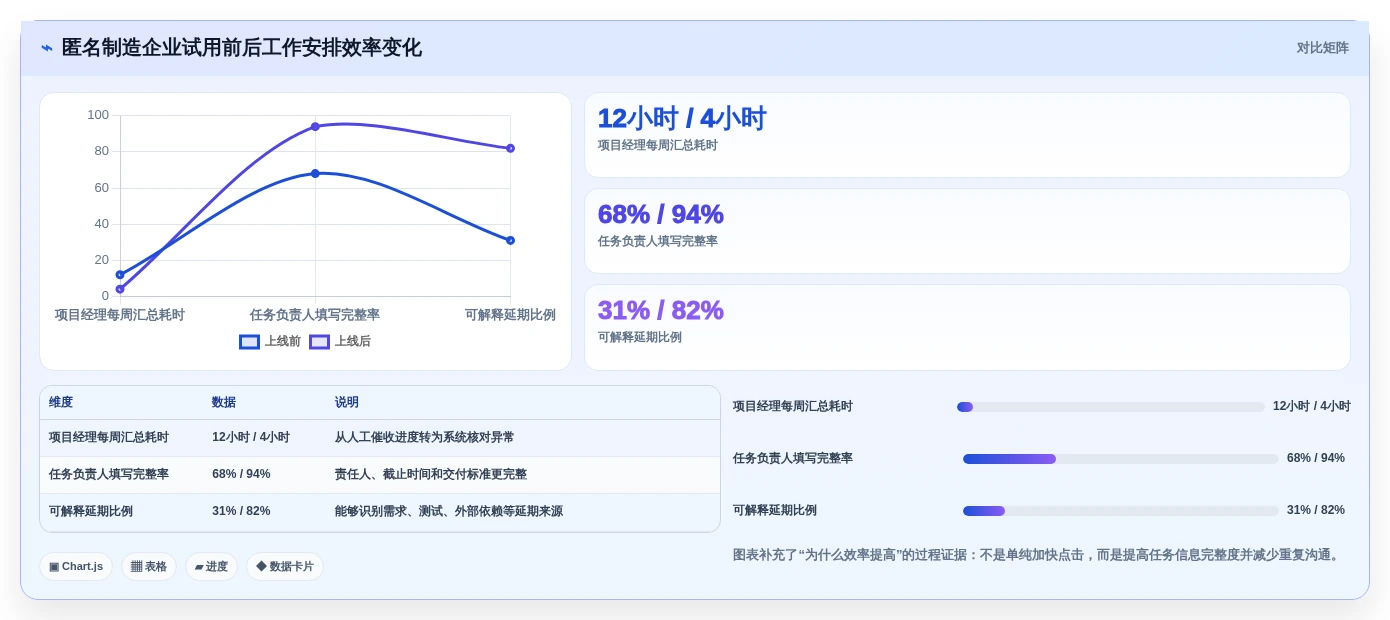This screenshot has width=1390, height=620.
Task: Click 上线后 data point at 项目经理每周汇总耗时
Action: pos(120,289)
